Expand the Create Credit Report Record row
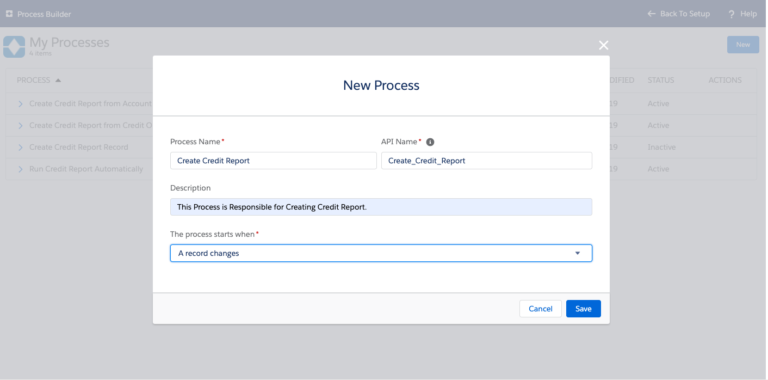This screenshot has height=380, width=768. pos(20,147)
